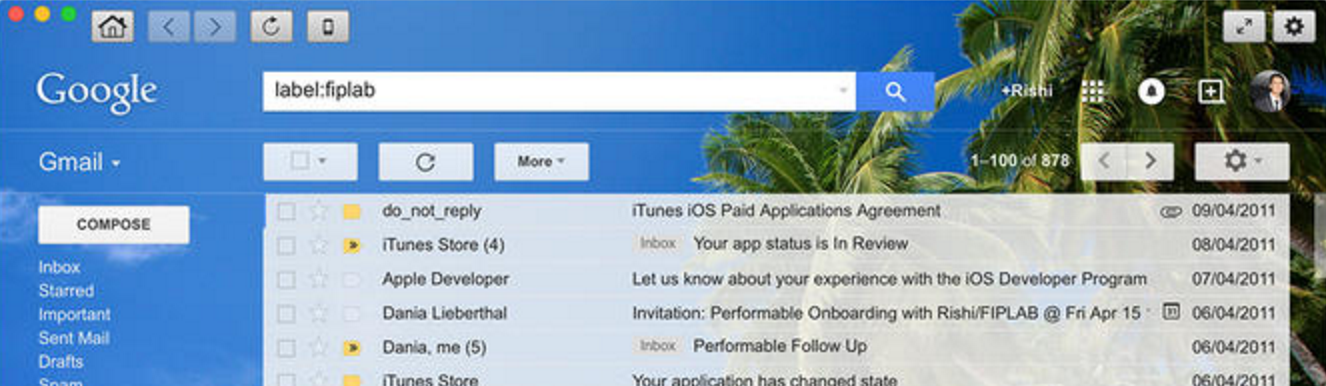This screenshot has width=1326, height=386.
Task: Click calendar invite icon on Dania Lieberthal email
Action: [x=1172, y=312]
